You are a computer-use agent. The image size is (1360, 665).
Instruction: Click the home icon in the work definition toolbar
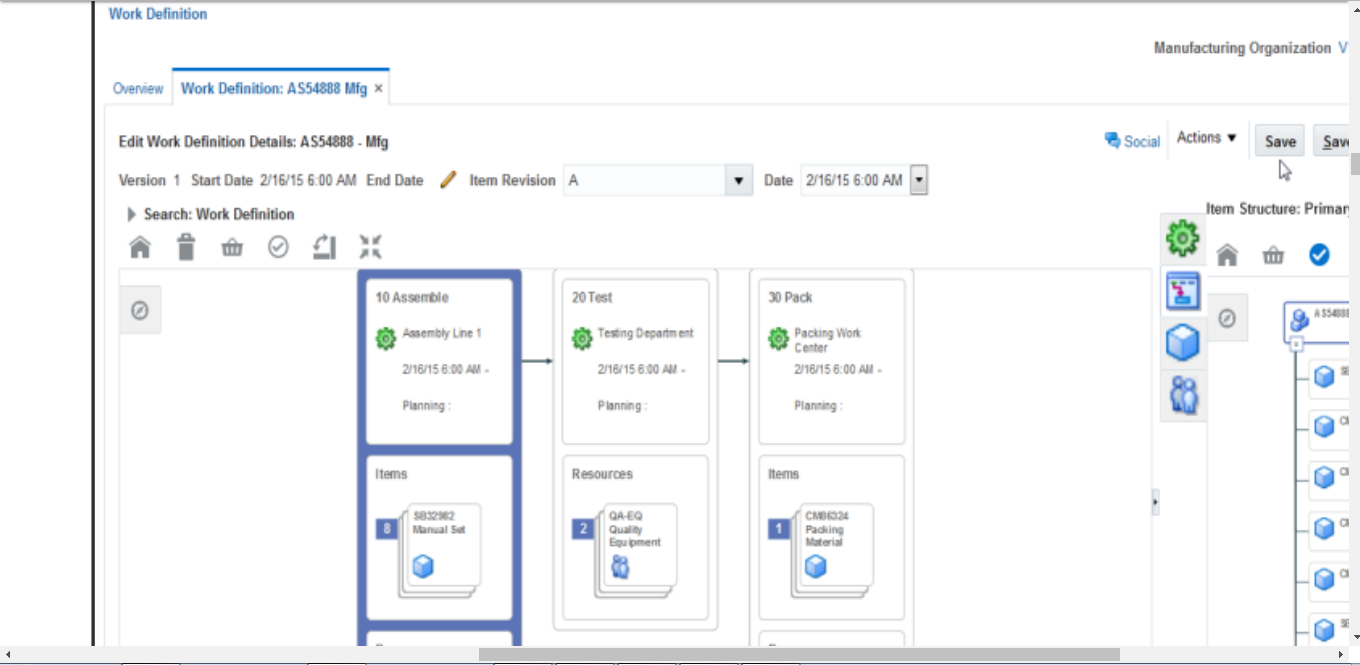tap(139, 247)
